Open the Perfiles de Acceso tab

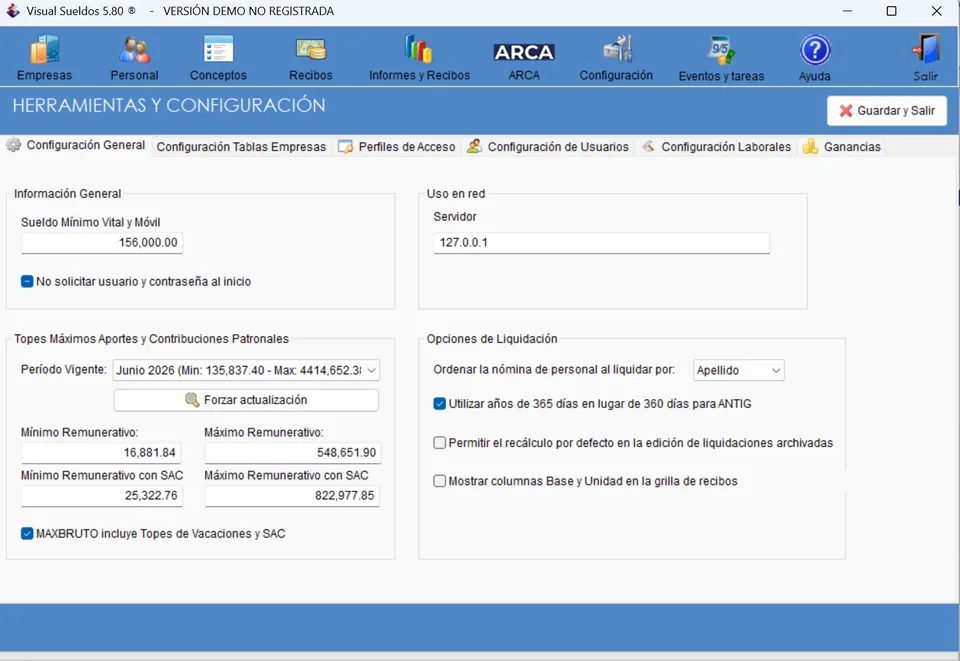(x=397, y=147)
